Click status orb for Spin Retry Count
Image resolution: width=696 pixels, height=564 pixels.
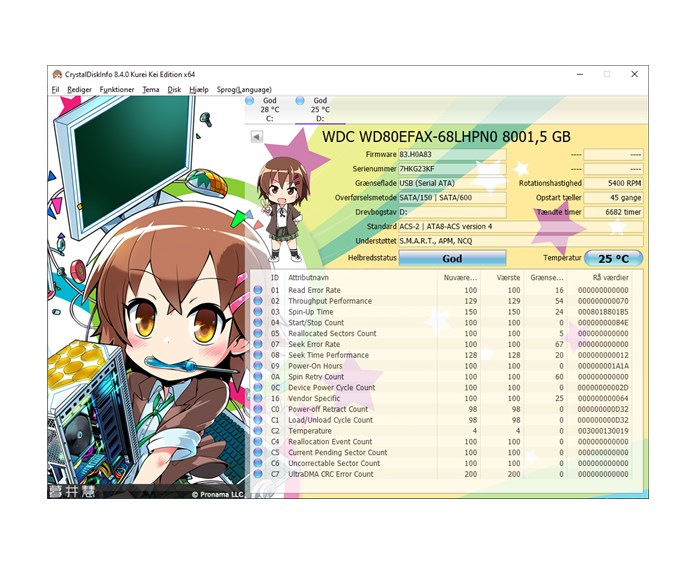pyautogui.click(x=258, y=377)
